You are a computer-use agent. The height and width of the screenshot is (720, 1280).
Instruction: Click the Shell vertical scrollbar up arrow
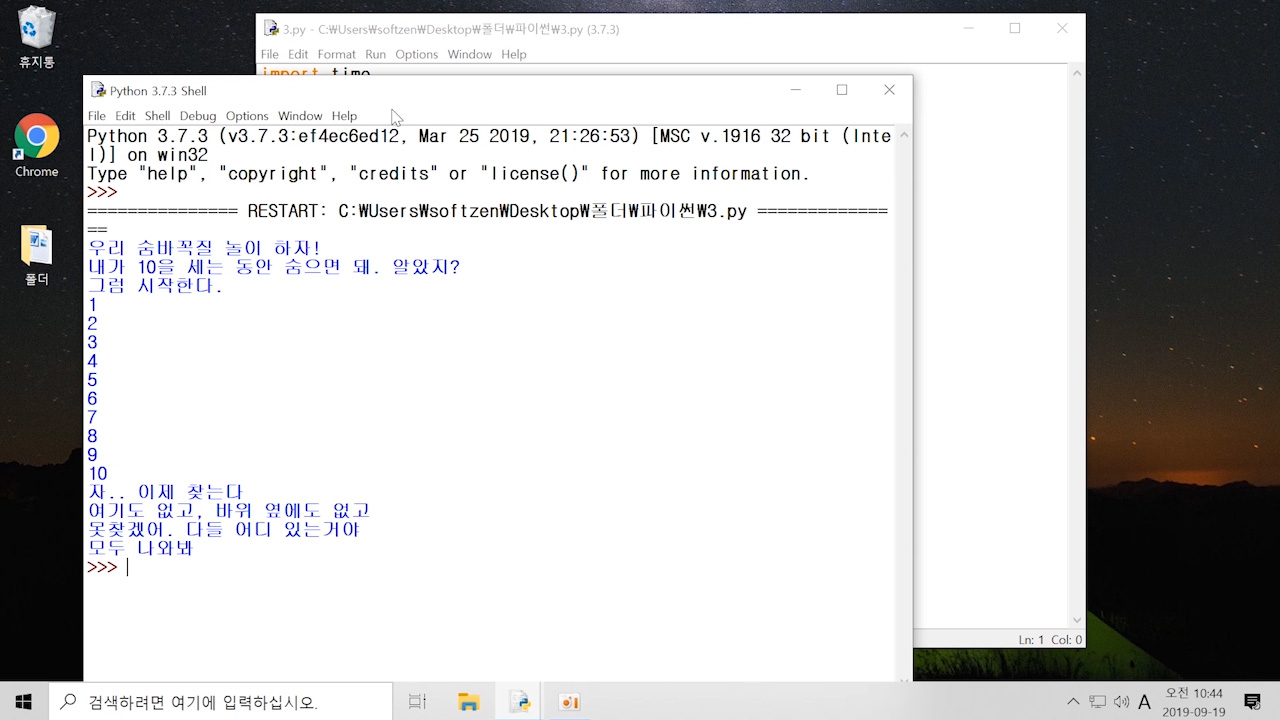903,134
